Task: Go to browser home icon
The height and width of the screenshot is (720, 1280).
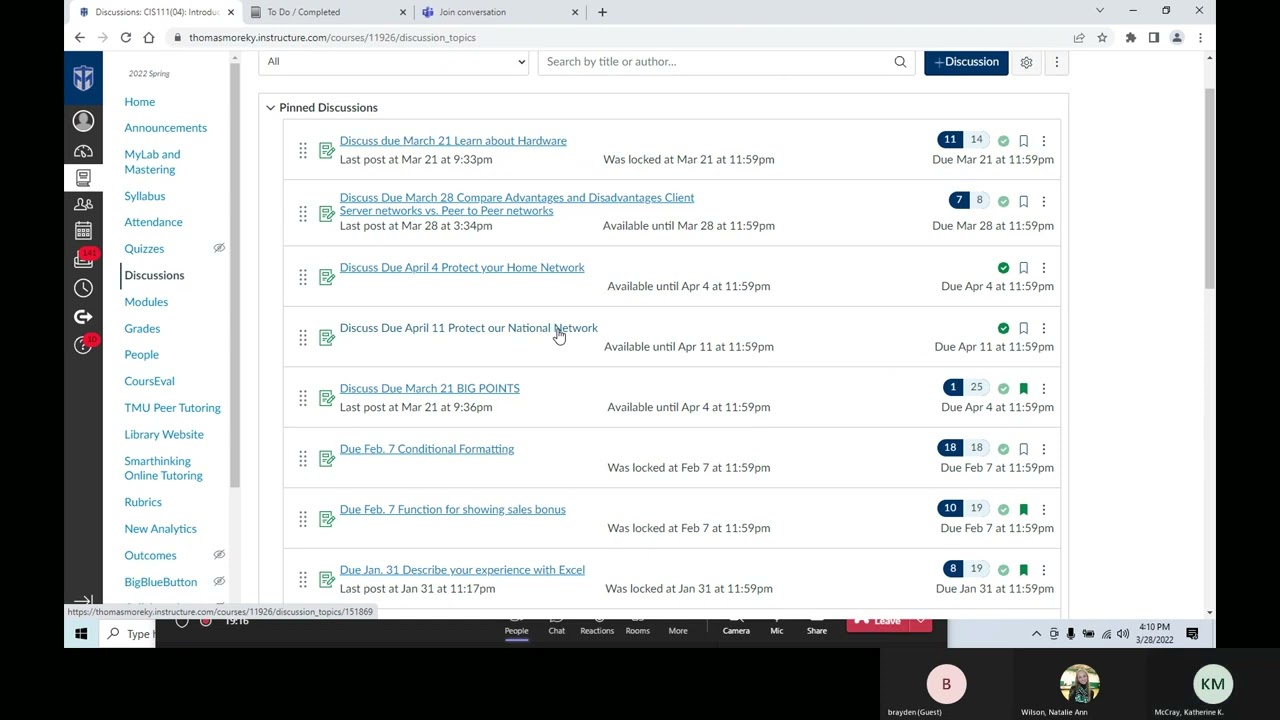Action: [148, 38]
